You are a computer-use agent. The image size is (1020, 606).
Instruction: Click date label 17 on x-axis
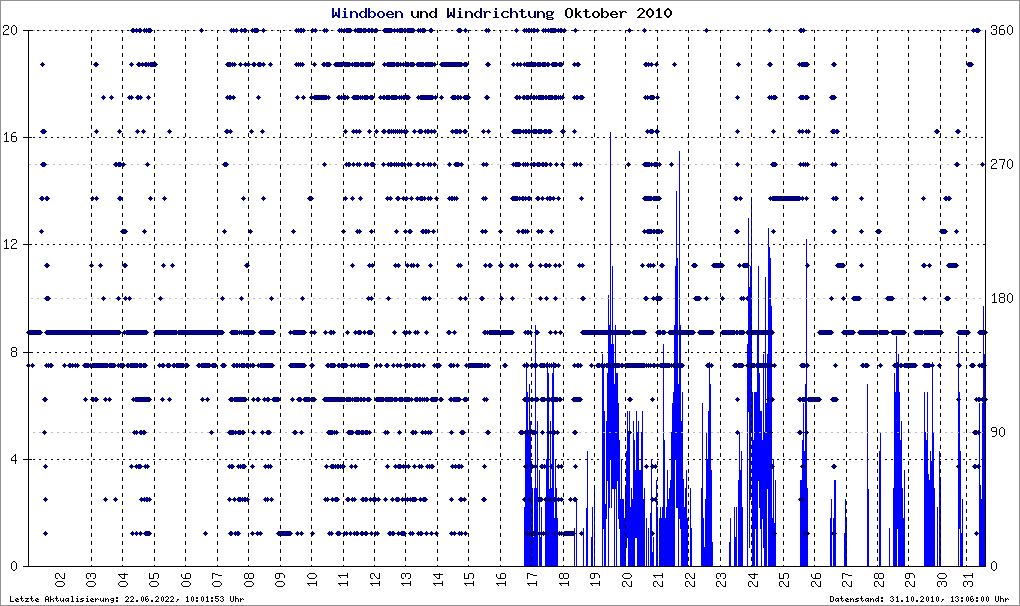pyautogui.click(x=533, y=579)
